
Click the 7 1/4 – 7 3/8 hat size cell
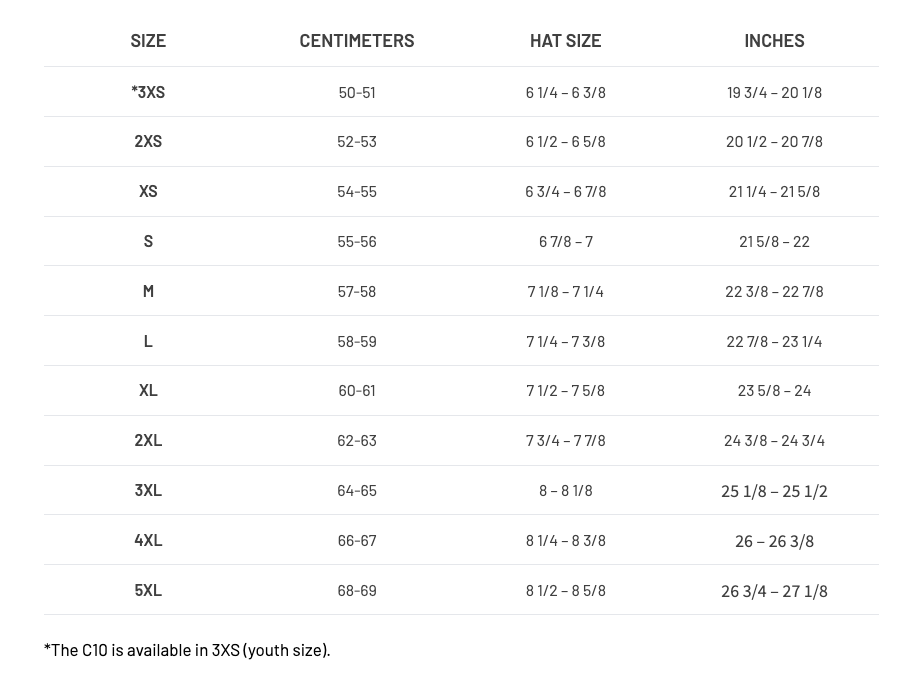pos(565,341)
